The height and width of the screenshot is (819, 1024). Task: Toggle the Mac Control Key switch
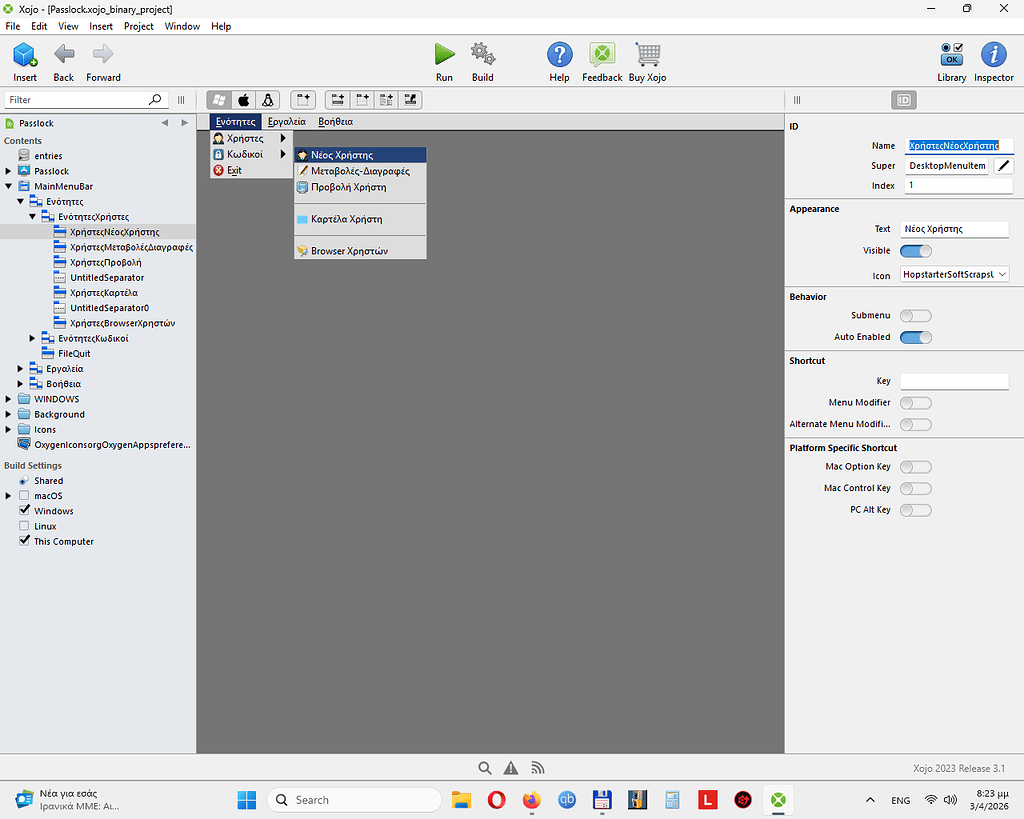point(916,489)
